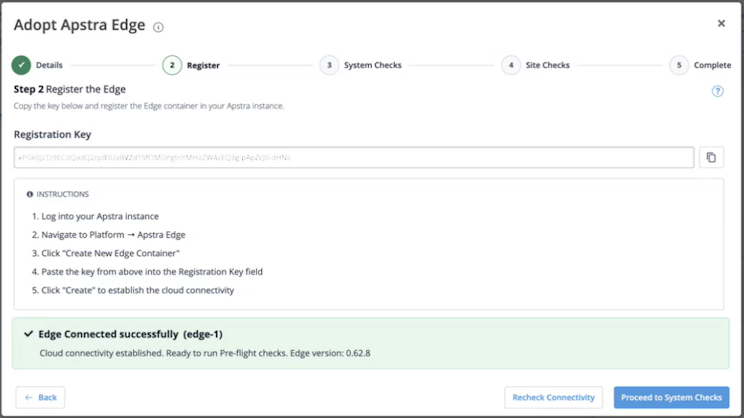
Task: Click the green Details step checkmark
Action: pos(21,65)
